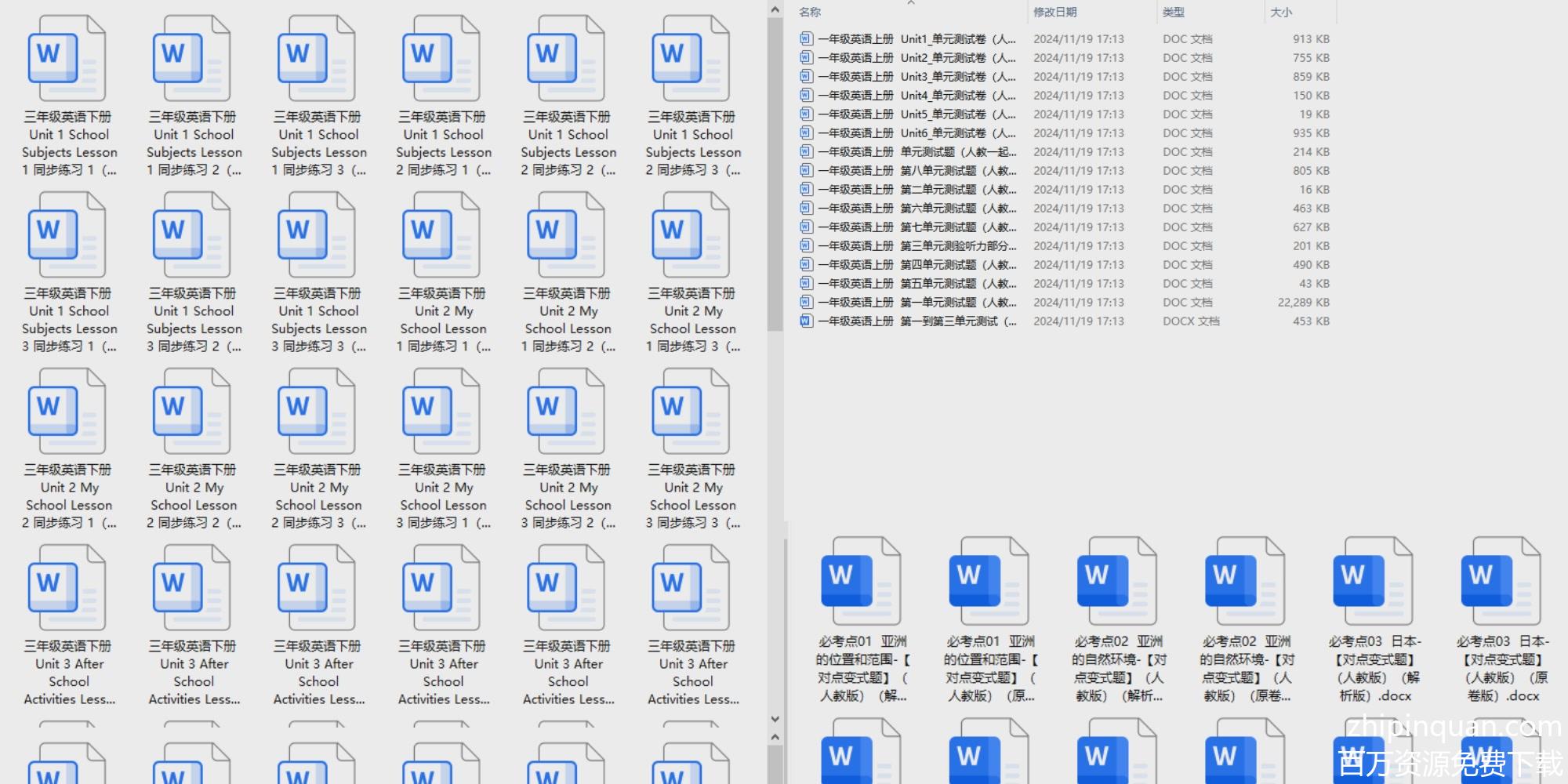Click the 类型 column header
The height and width of the screenshot is (784, 1568).
tap(1173, 12)
